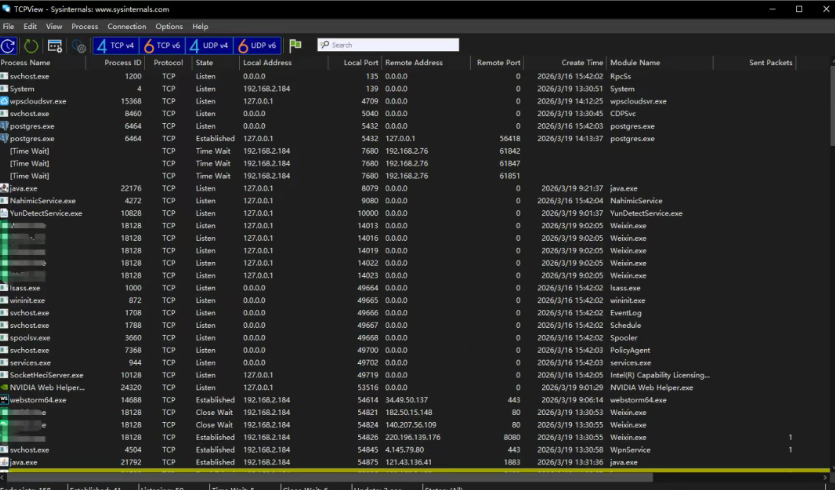Disable the UDP v6 filter
This screenshot has height=490, width=835.
tap(259, 45)
